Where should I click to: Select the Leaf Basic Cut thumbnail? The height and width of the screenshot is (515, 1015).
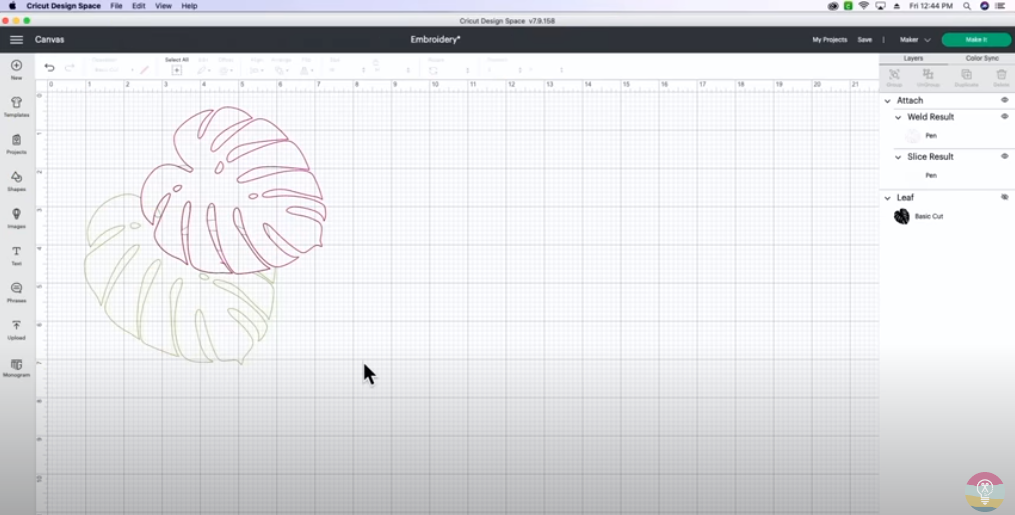[902, 216]
